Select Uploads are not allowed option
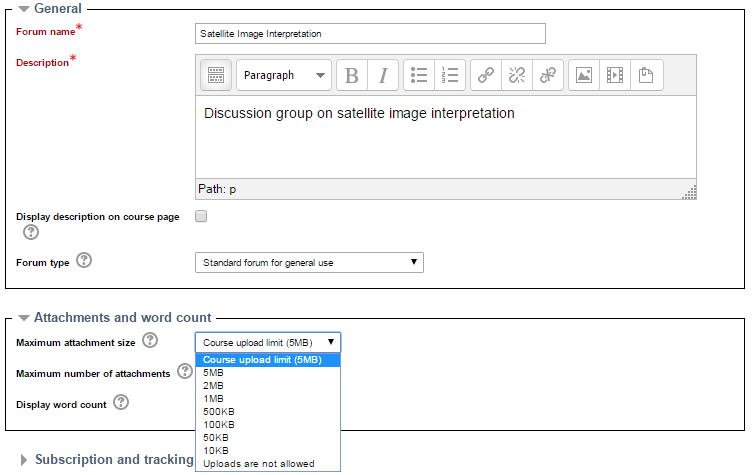This screenshot has height=475, width=753. 268,463
